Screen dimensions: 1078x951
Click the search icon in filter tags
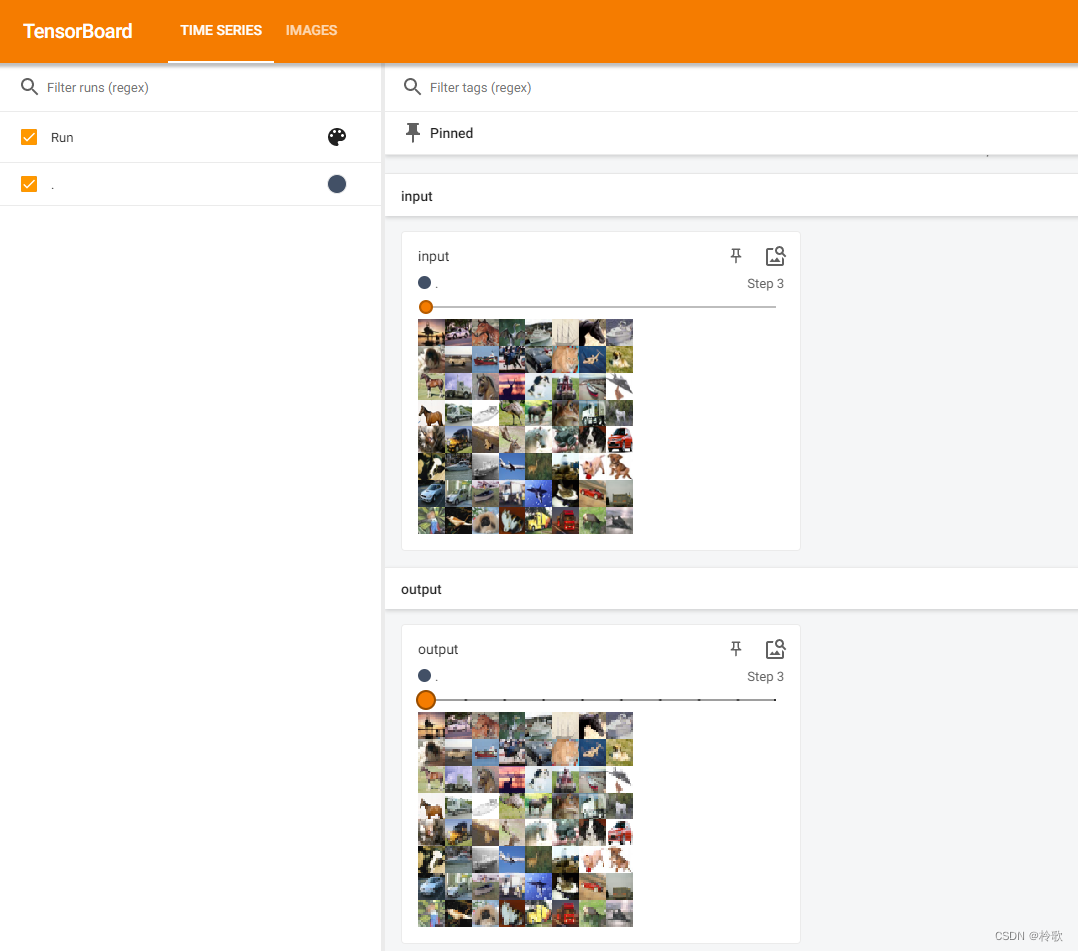pos(412,87)
